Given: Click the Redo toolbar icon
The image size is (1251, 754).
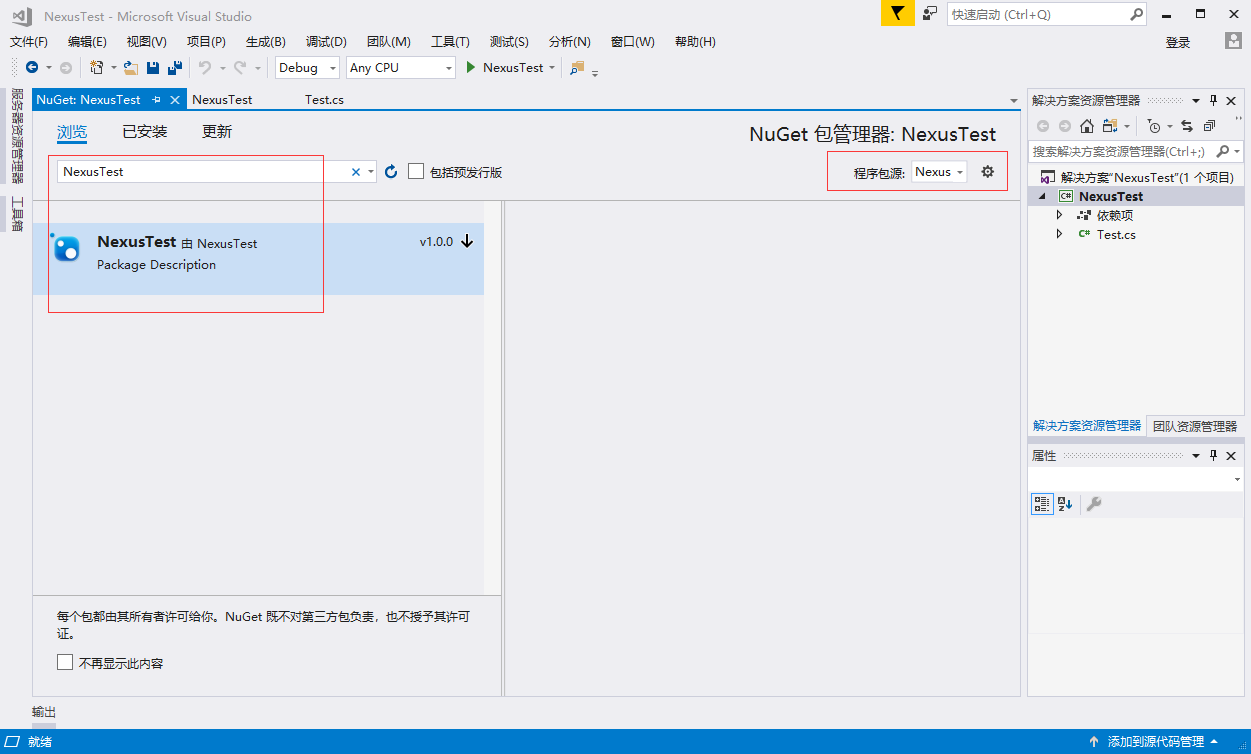Looking at the screenshot, I should coord(240,68).
